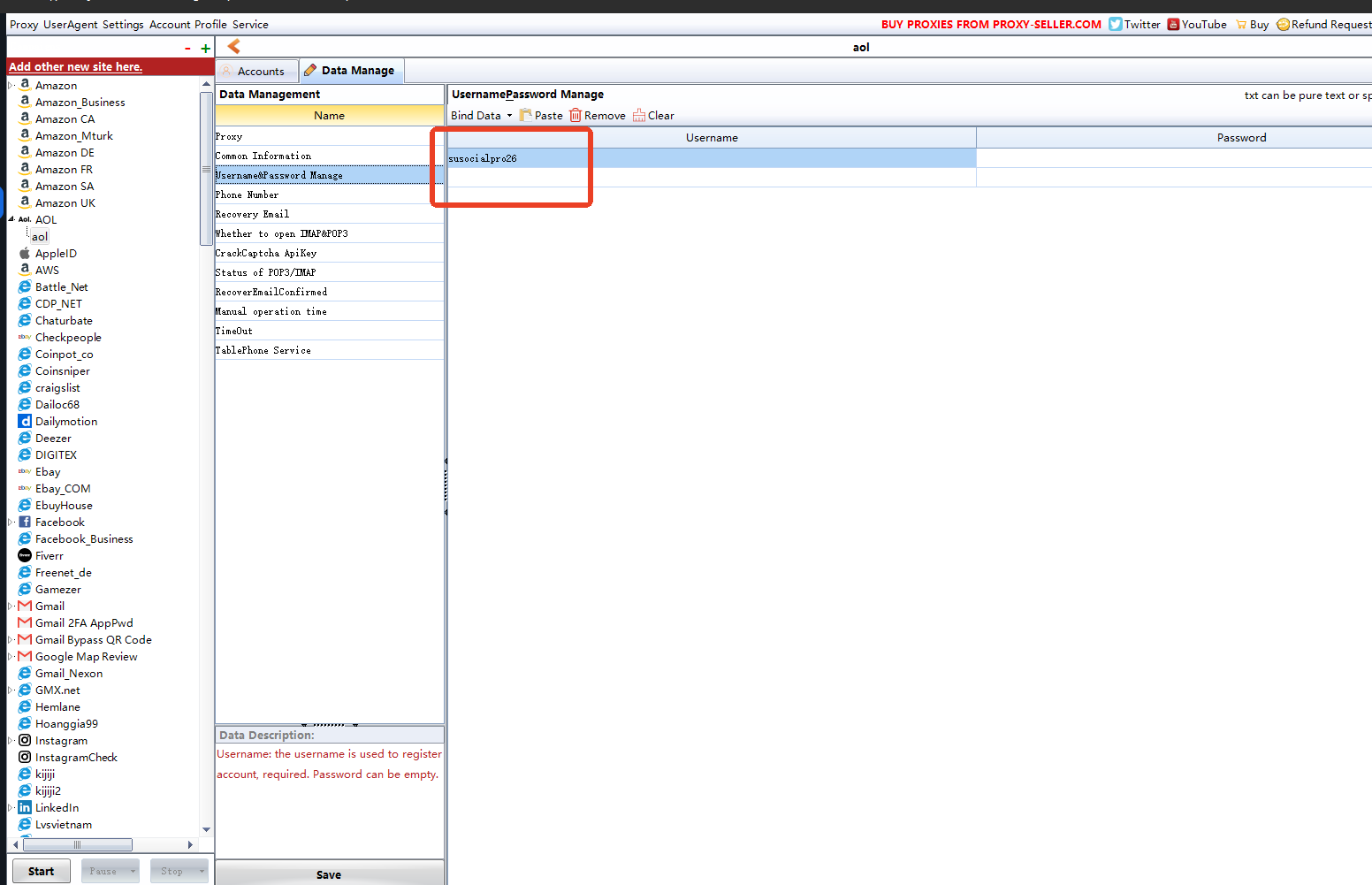Image resolution: width=1372 pixels, height=885 pixels.
Task: Expand the Google Map Review node
Action: pyautogui.click(x=11, y=656)
